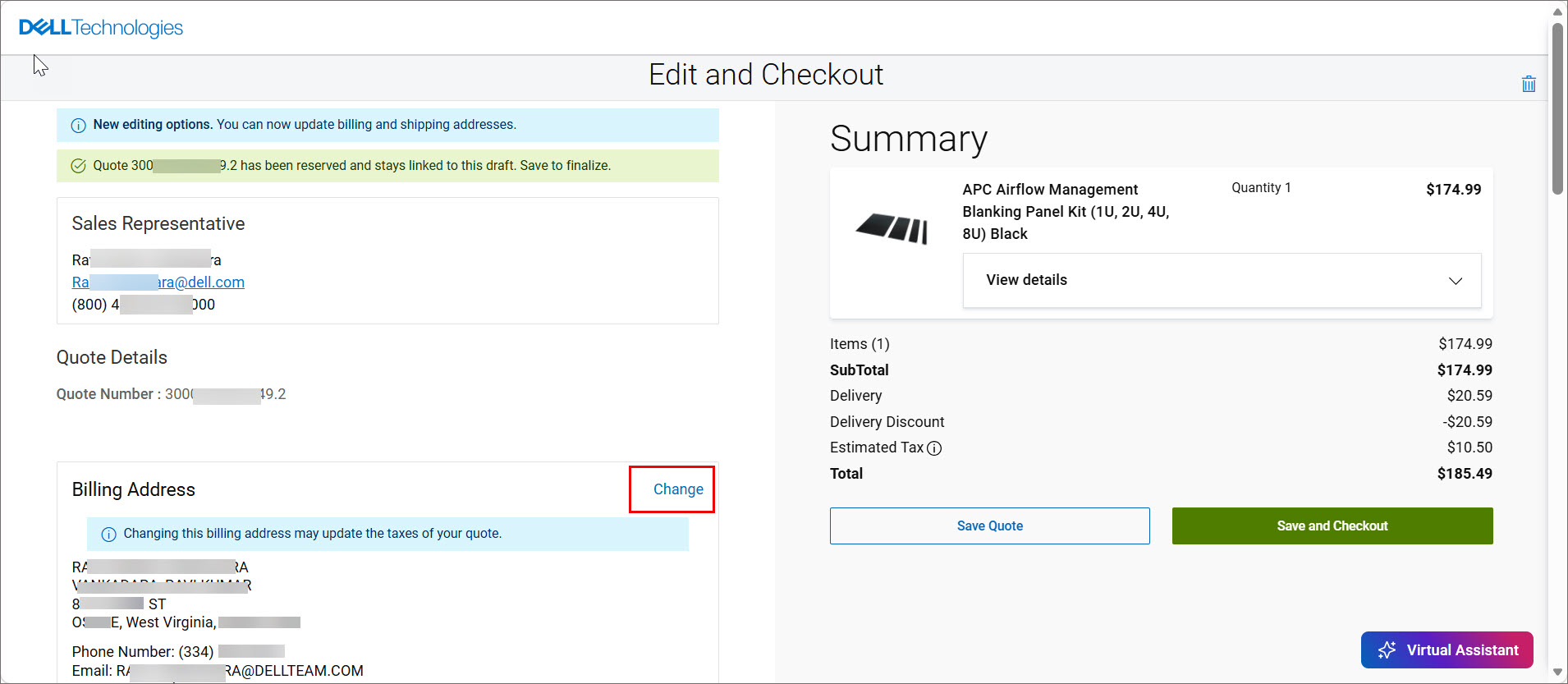Click the scrollbar up arrow
The width and height of the screenshot is (1568, 684).
coord(1557,11)
